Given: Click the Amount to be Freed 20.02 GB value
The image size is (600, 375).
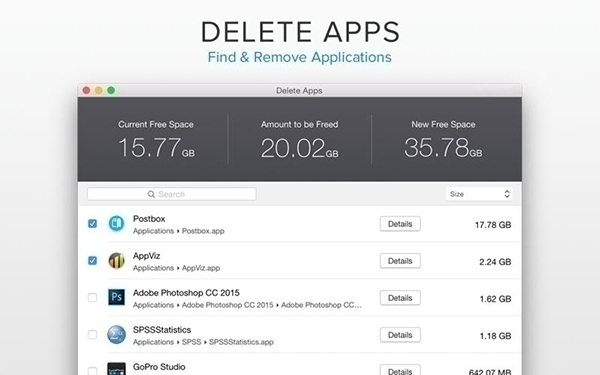Looking at the screenshot, I should click(x=299, y=148).
